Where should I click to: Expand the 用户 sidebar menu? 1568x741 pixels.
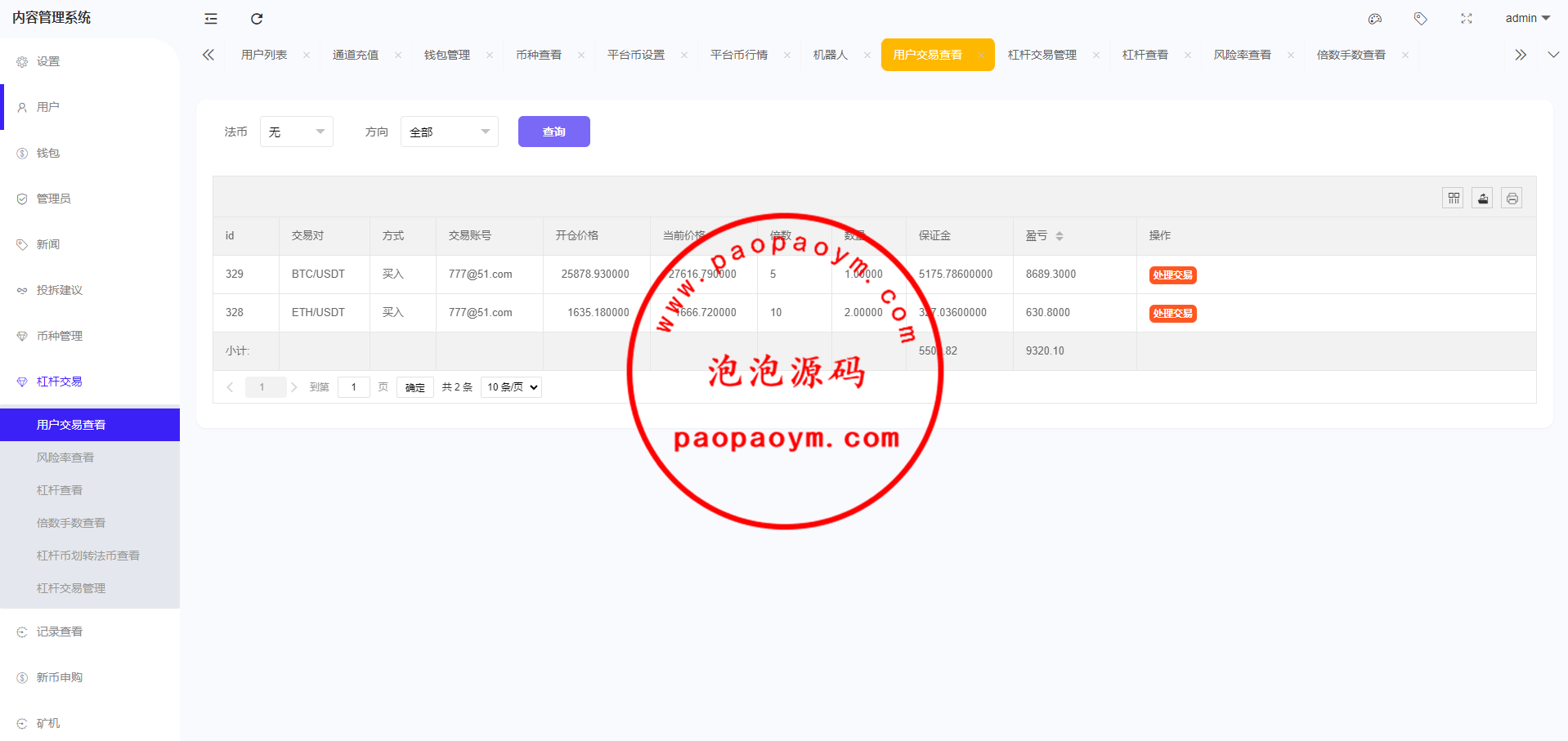tap(90, 107)
